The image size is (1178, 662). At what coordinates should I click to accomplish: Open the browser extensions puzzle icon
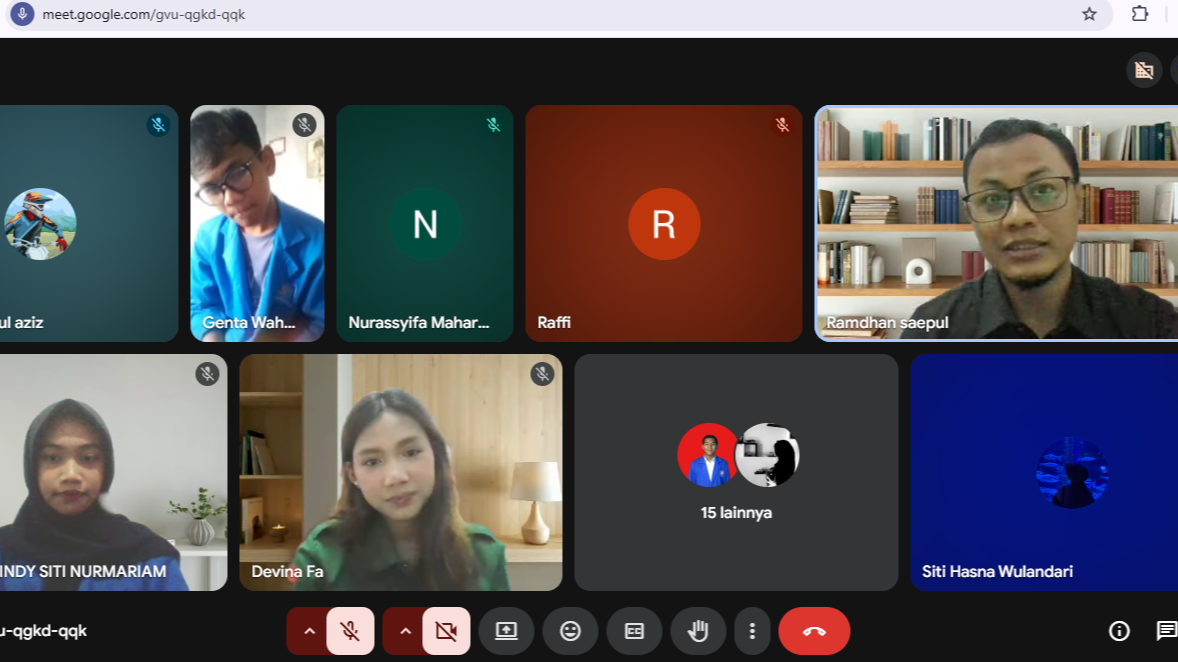1140,14
